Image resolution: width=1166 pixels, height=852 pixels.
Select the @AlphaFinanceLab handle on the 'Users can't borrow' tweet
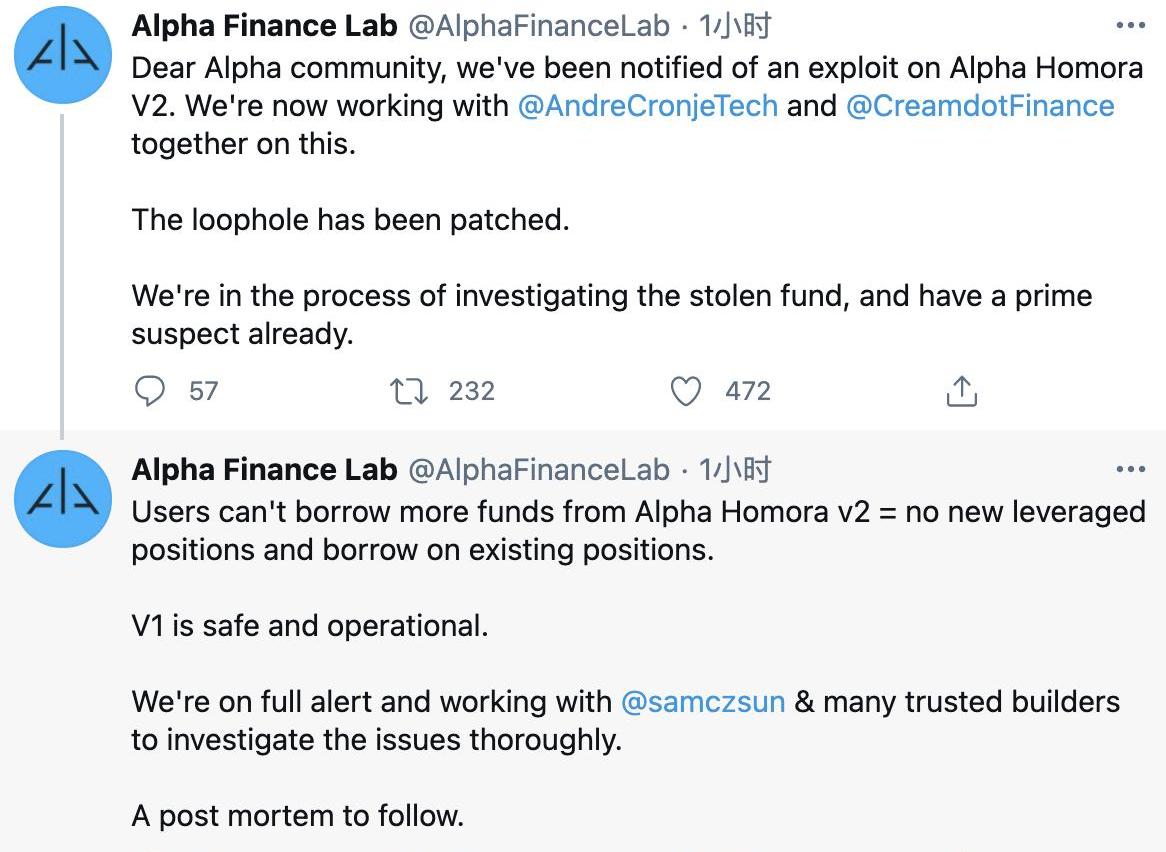pyautogui.click(x=538, y=469)
